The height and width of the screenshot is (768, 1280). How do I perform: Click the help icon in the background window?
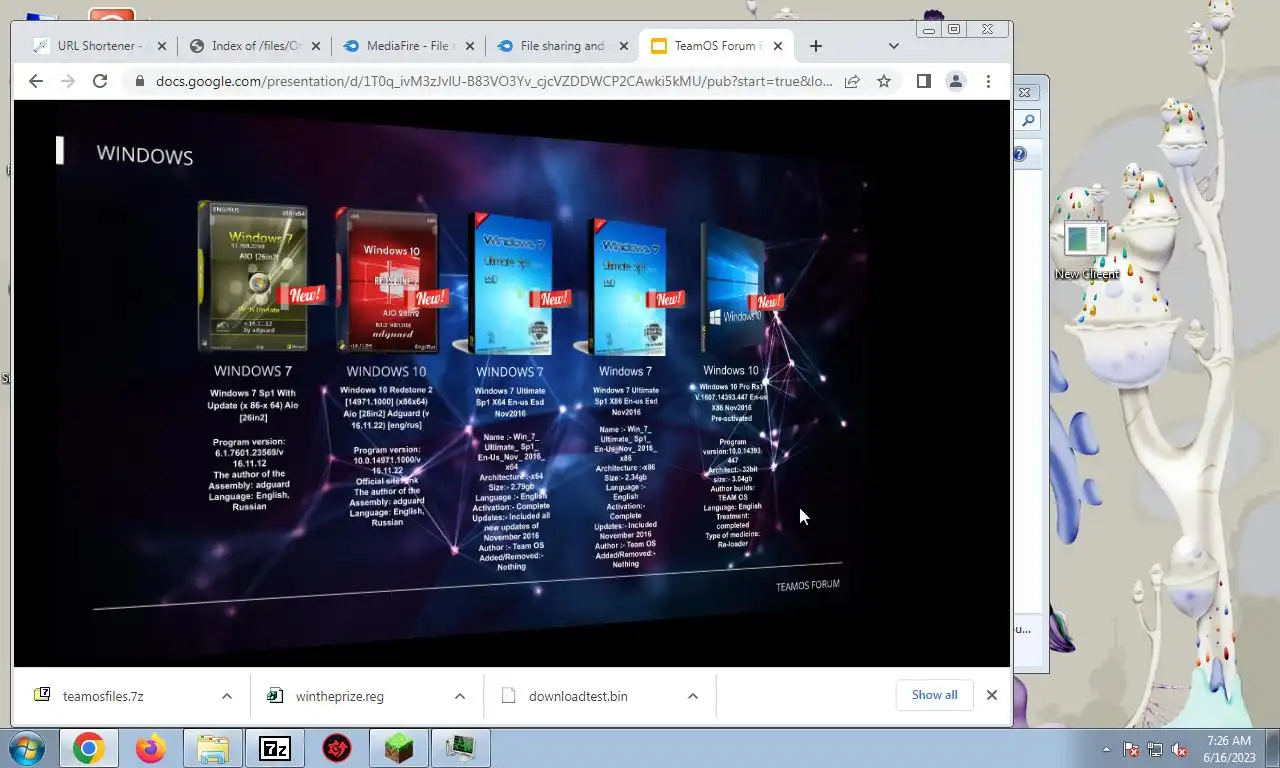1019,154
